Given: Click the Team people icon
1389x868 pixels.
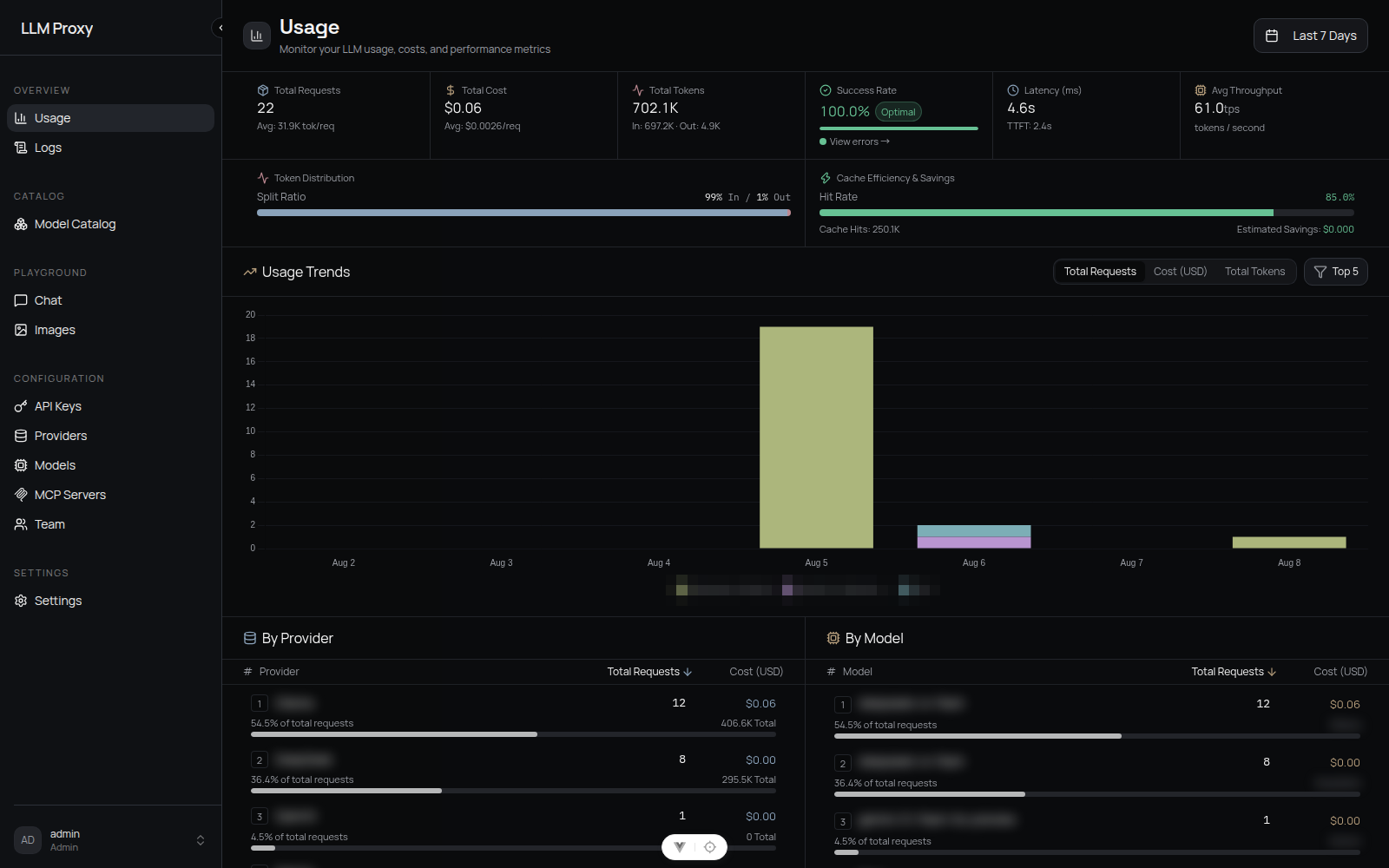Looking at the screenshot, I should [x=21, y=524].
